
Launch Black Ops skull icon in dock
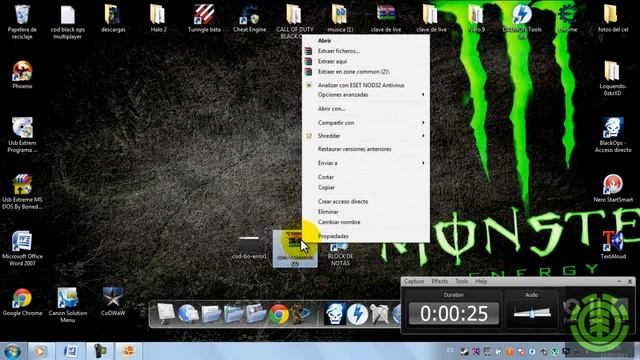335,314
